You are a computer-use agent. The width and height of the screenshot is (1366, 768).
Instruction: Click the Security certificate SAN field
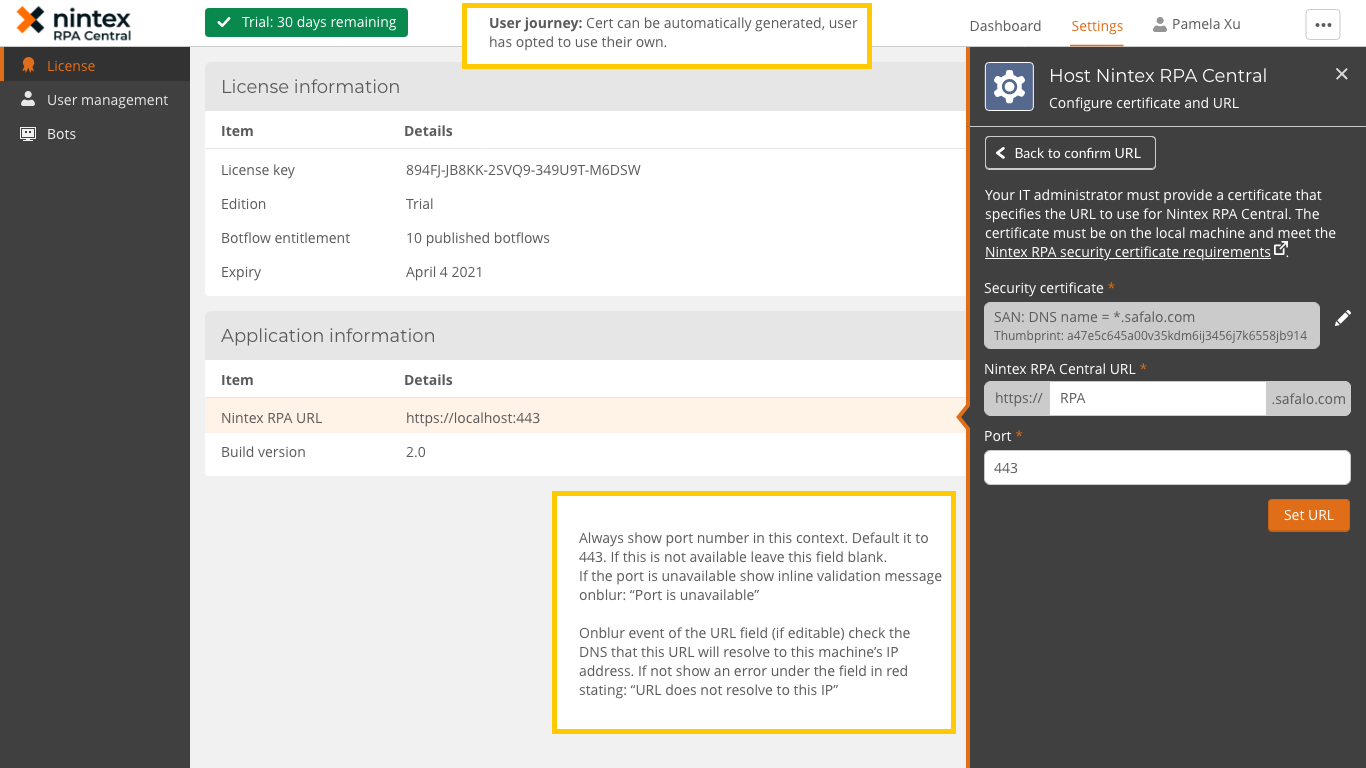[1152, 326]
